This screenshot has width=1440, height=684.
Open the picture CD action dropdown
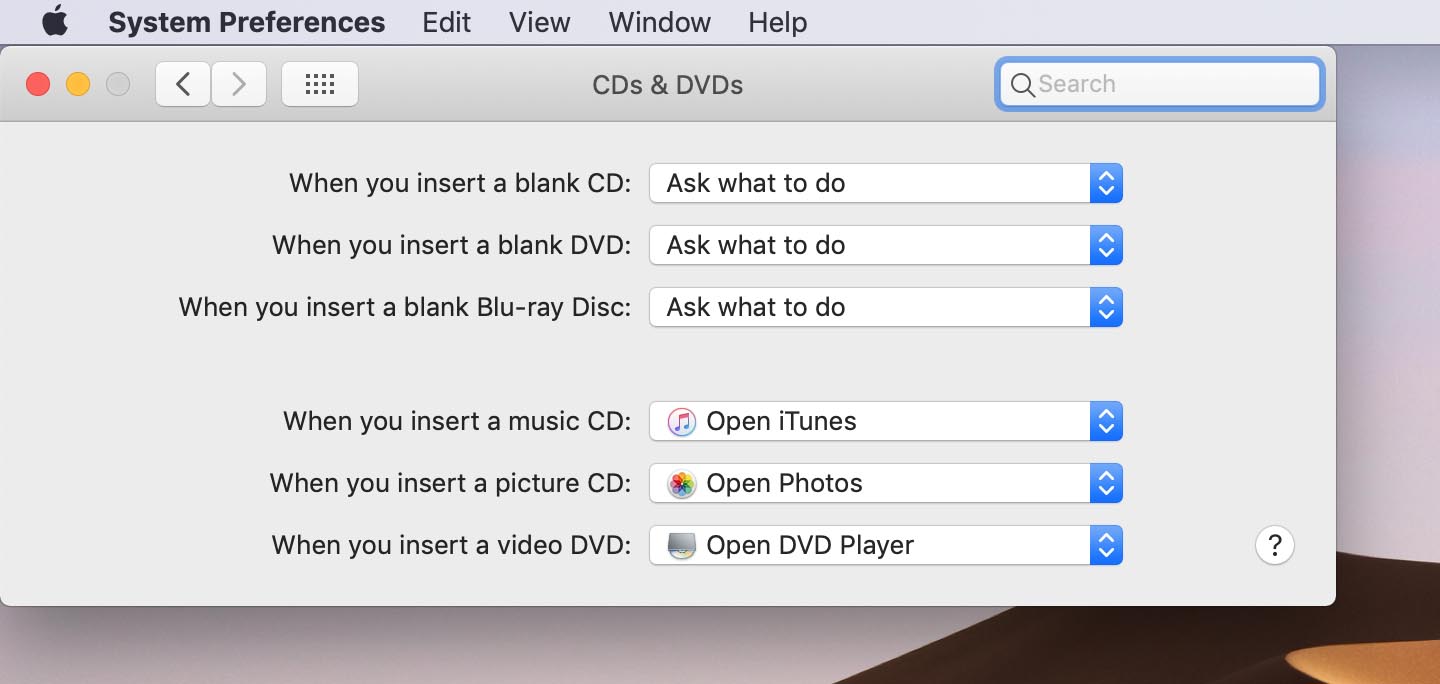pos(886,483)
